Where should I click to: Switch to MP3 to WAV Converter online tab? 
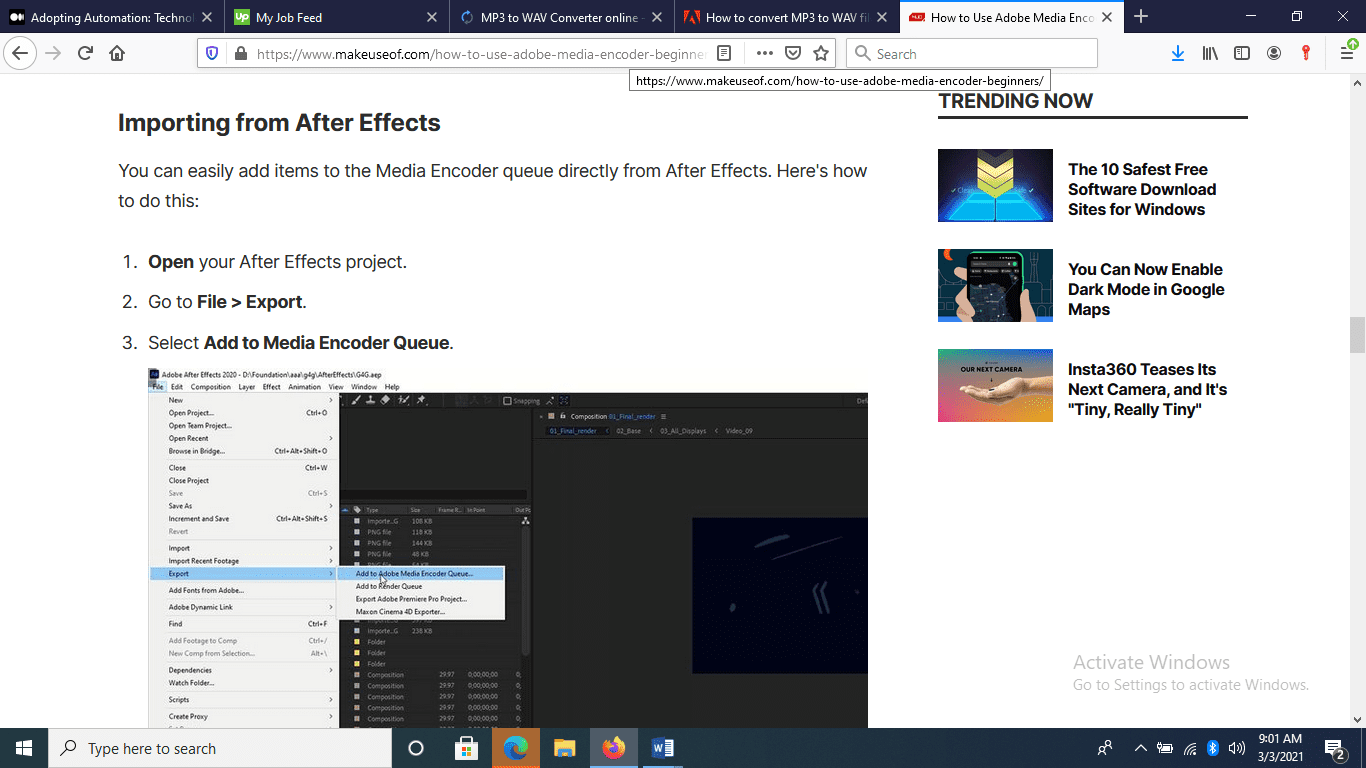[562, 17]
